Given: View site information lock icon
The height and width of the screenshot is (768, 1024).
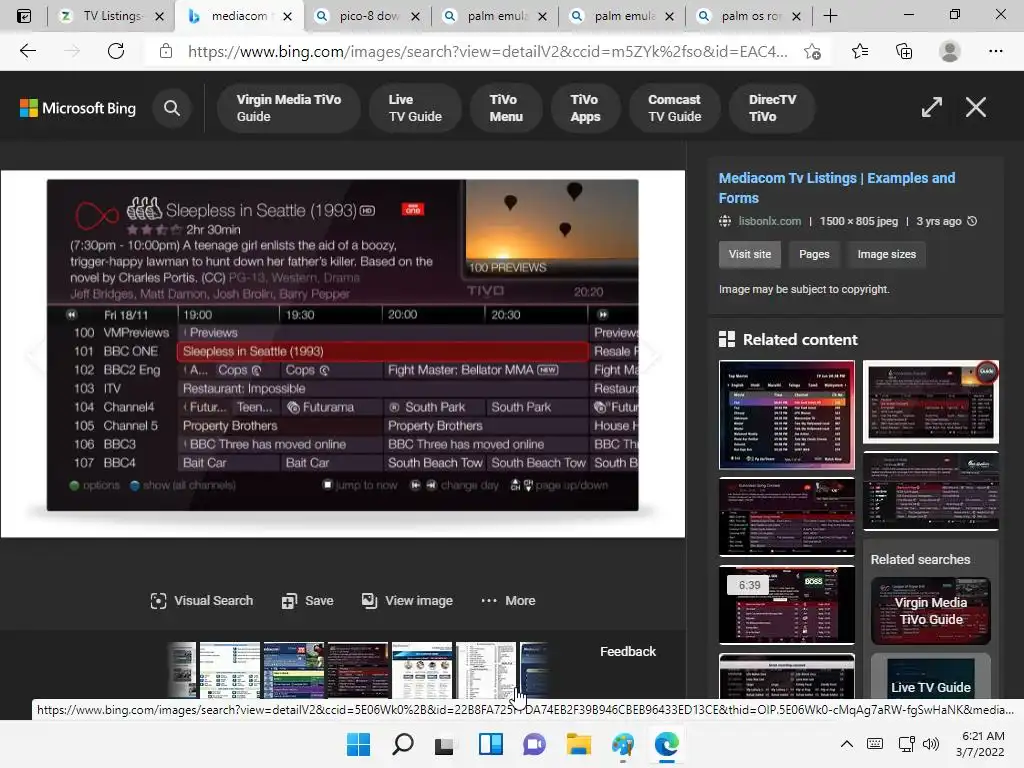Looking at the screenshot, I should pos(166,51).
